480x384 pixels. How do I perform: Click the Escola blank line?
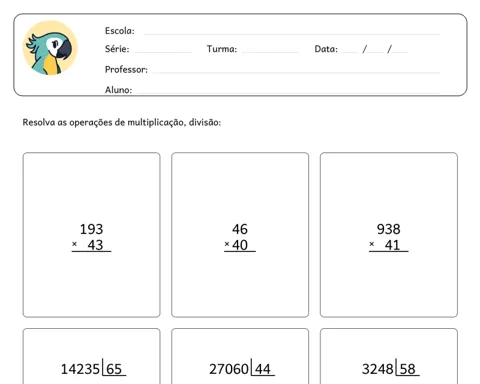click(292, 34)
